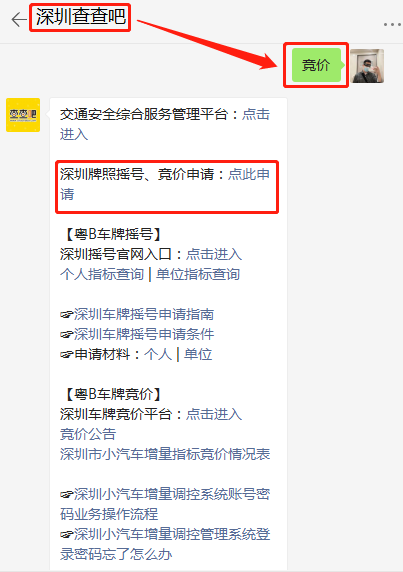This screenshot has width=403, height=572.
Task: Open 深圳市小汽车增量指标竞价情况表 link
Action: tap(165, 454)
